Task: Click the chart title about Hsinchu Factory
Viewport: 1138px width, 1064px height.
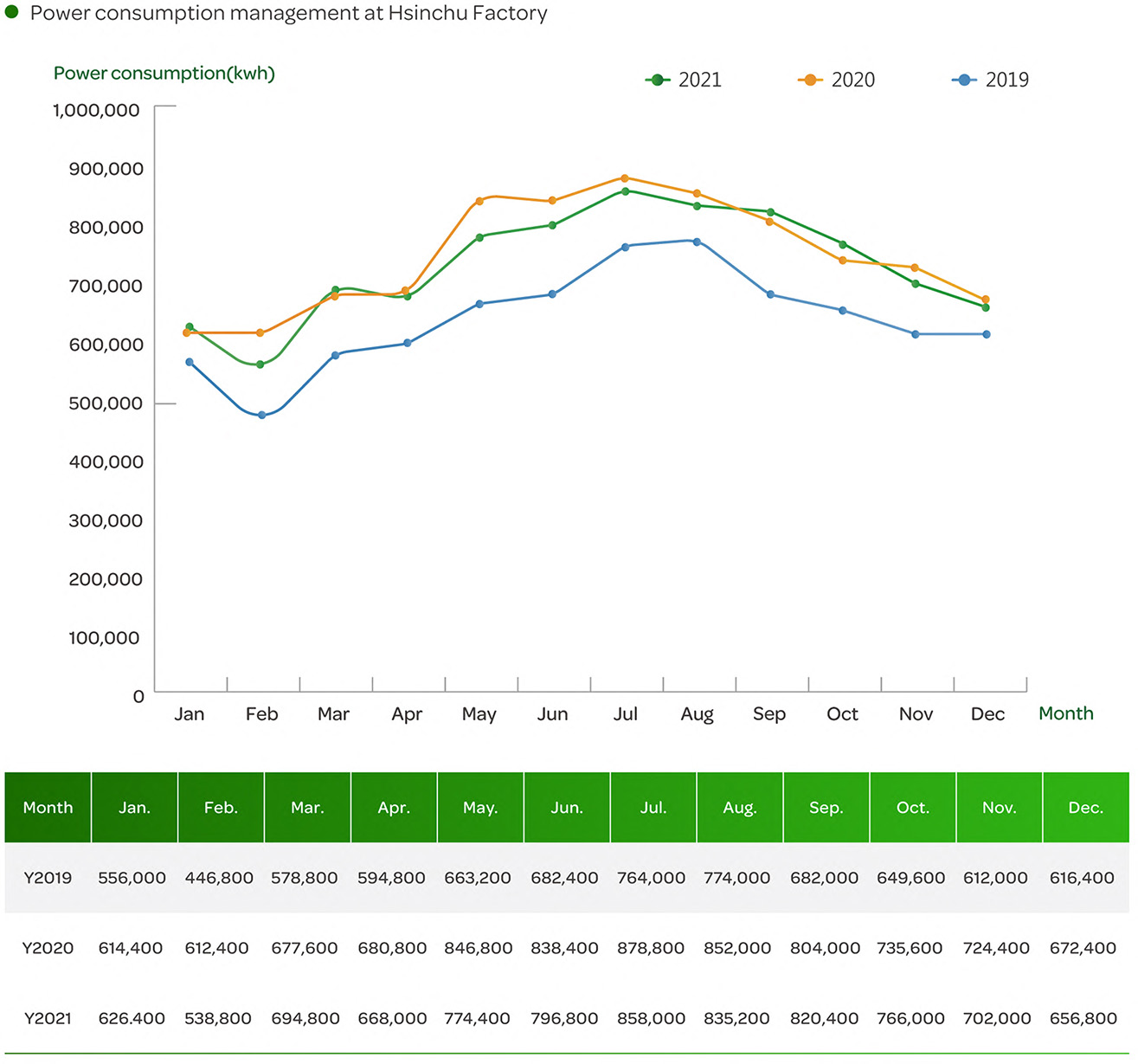Action: click(288, 14)
